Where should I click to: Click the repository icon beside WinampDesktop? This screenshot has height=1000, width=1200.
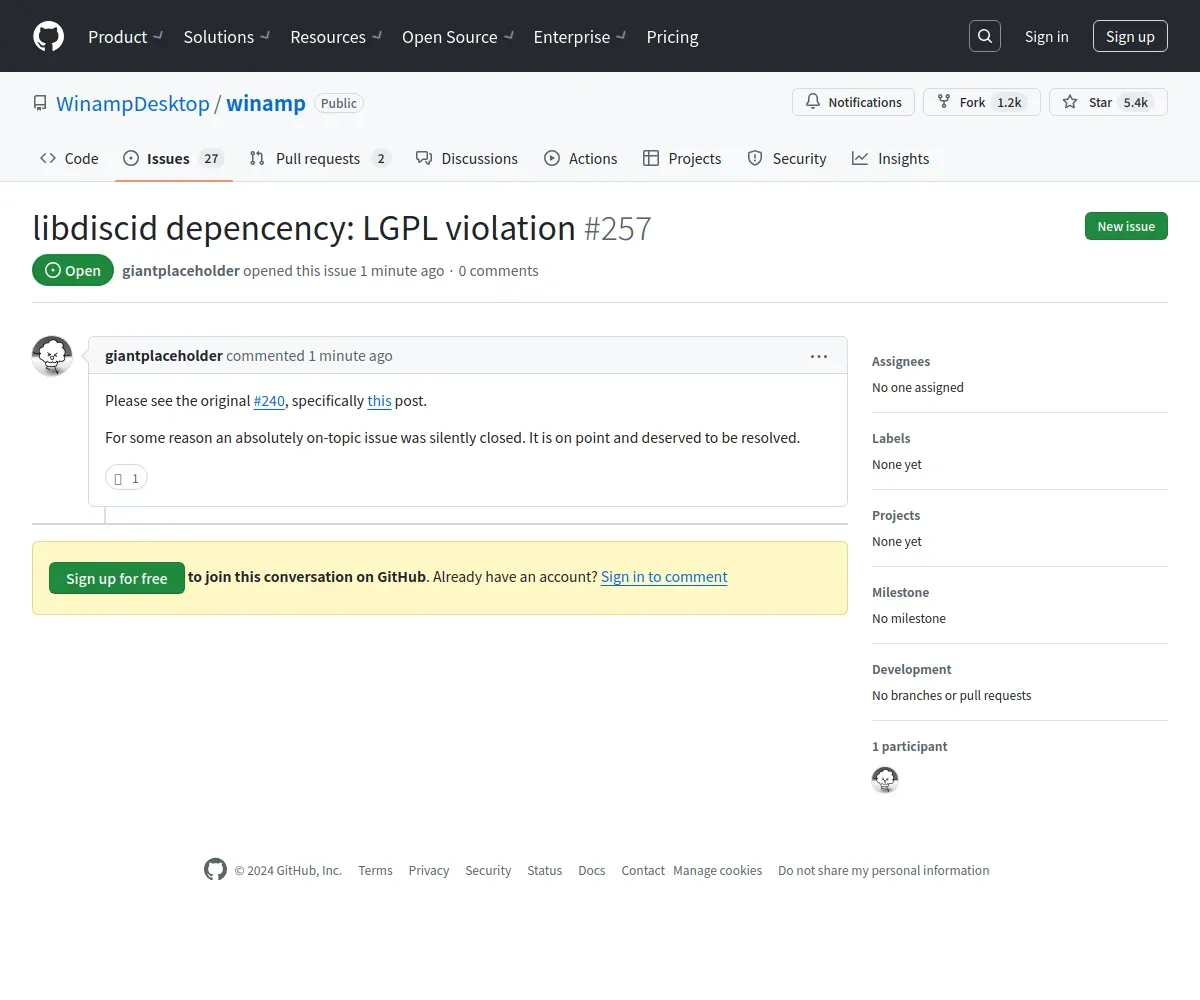[x=40, y=103]
